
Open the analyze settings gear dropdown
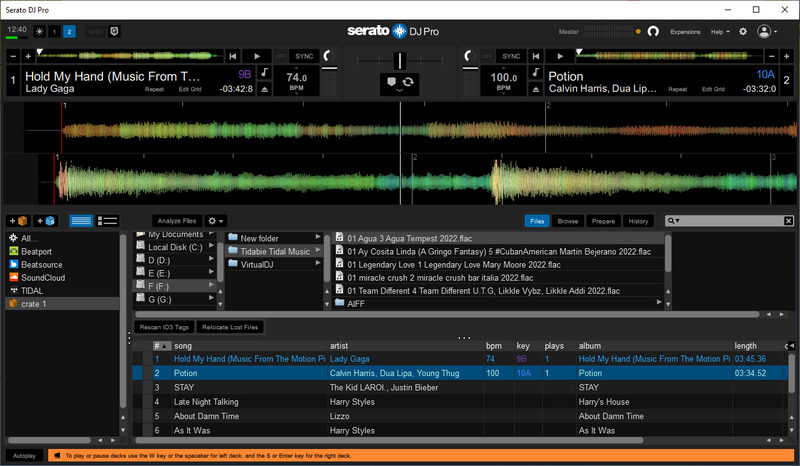click(215, 221)
